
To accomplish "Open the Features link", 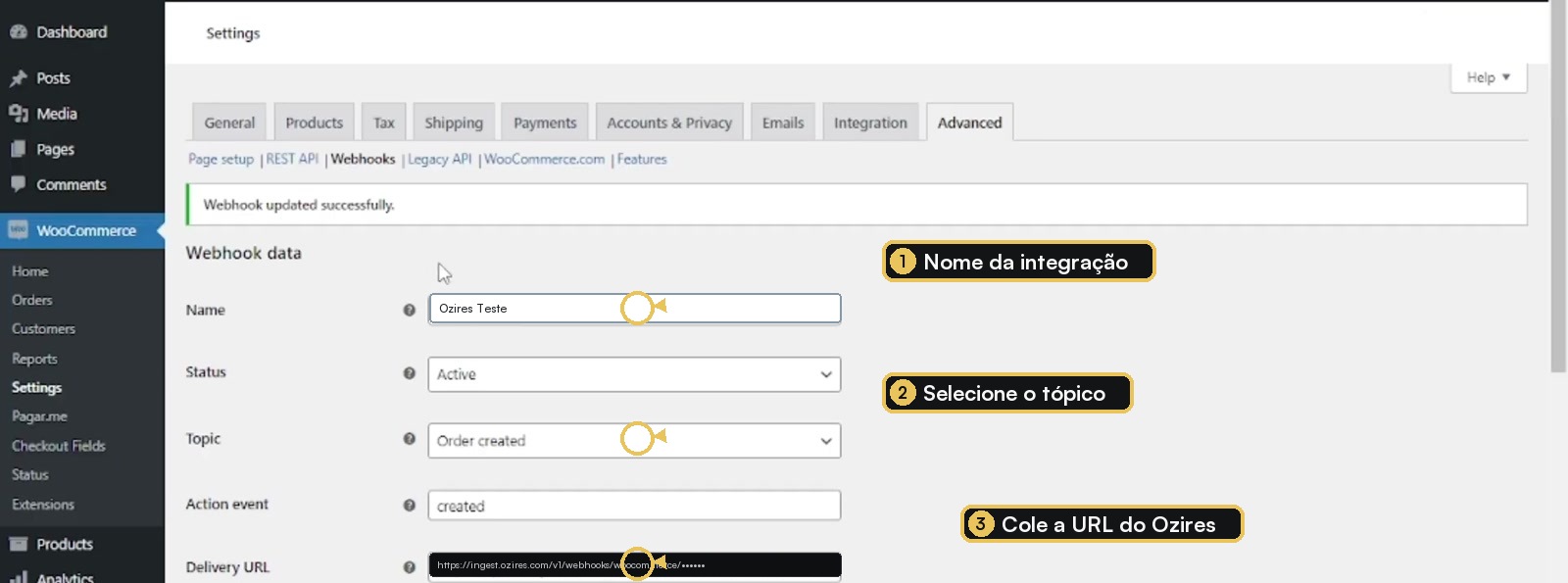I will coord(642,159).
